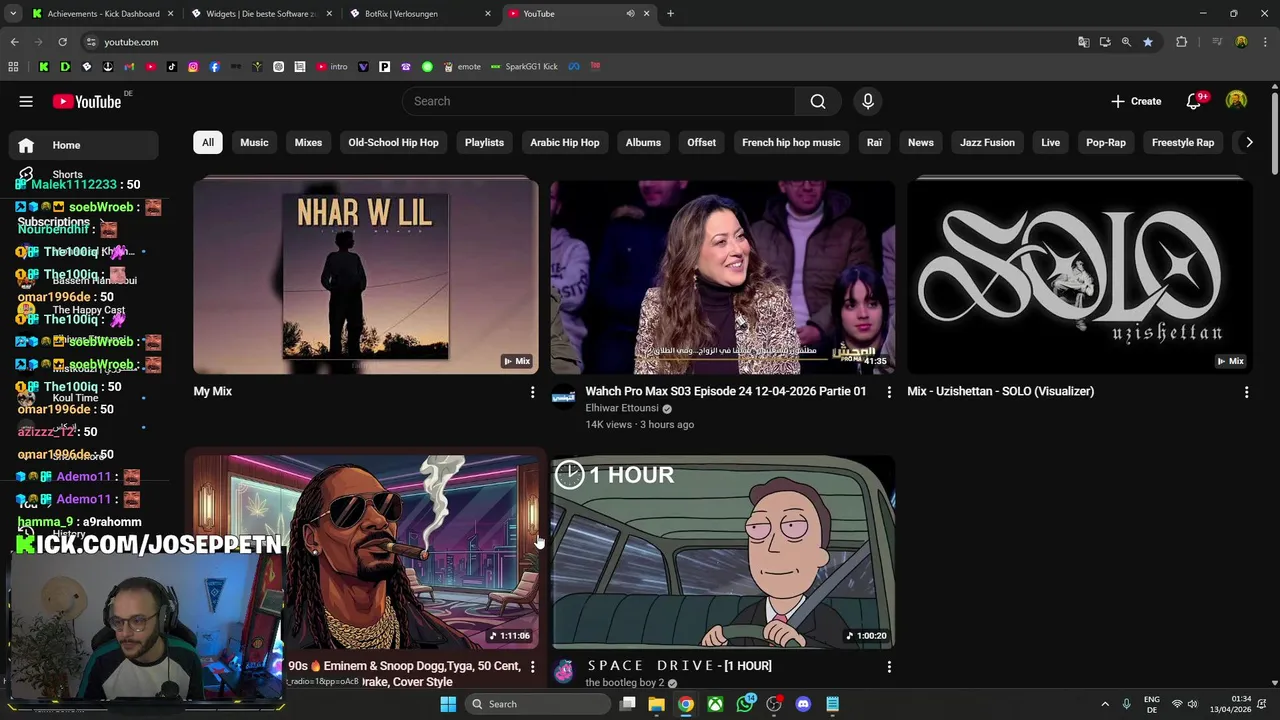Play the SPACE DRIVE 1 HOUR thumbnail
Image resolution: width=1280 pixels, height=720 pixels.
tap(723, 552)
